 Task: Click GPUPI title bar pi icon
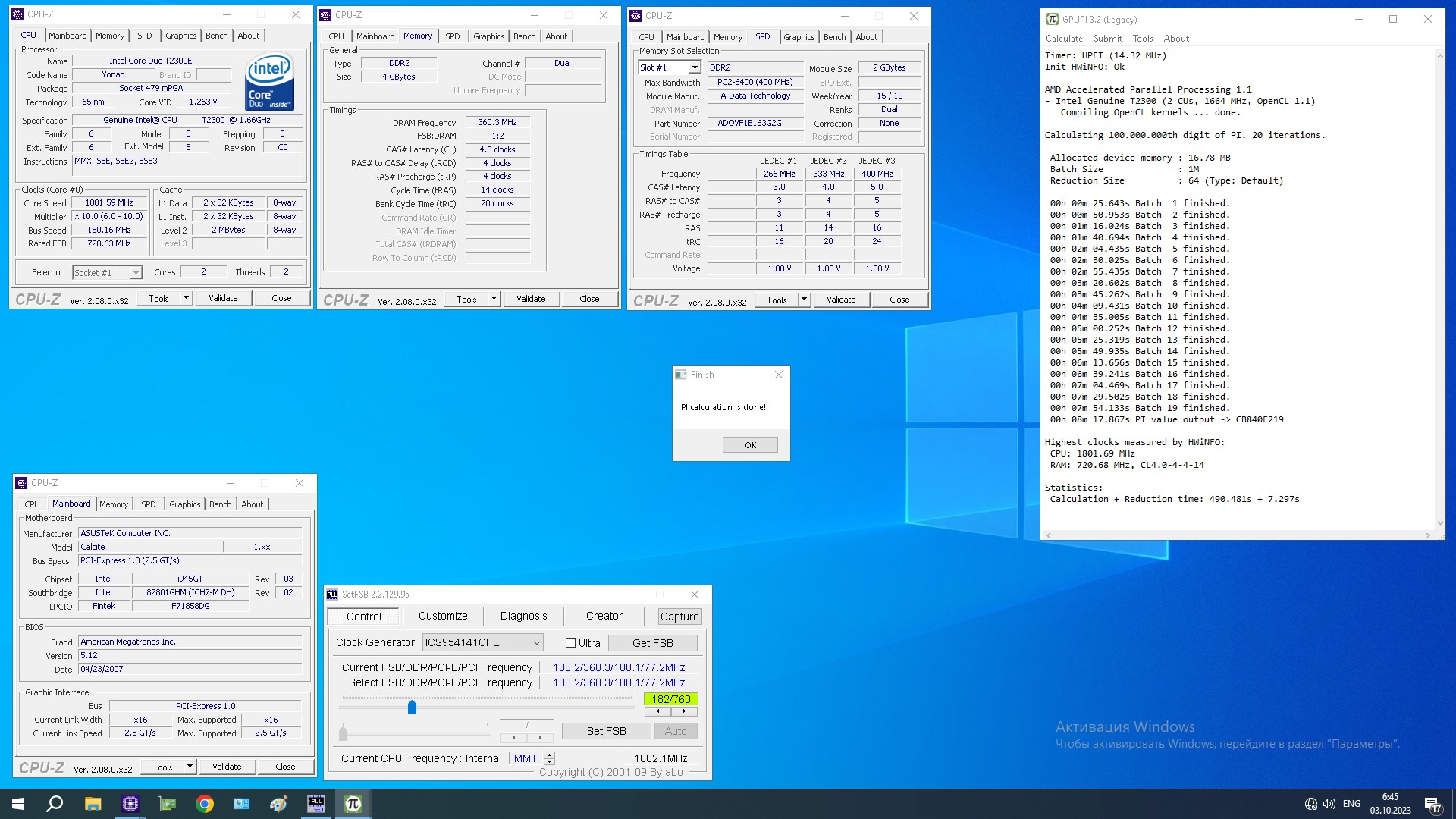point(1053,19)
